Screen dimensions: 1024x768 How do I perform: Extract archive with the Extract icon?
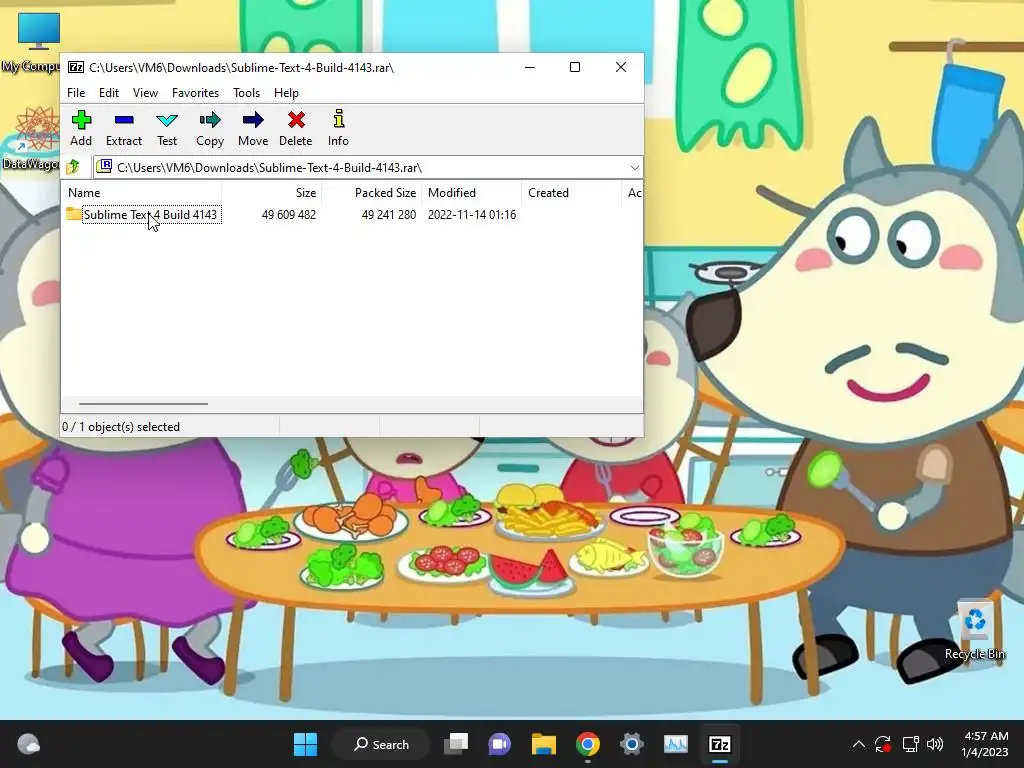(123, 128)
